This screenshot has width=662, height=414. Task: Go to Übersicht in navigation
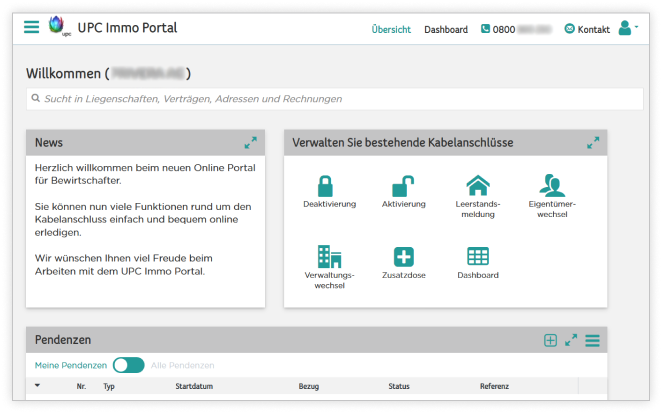coord(391,29)
